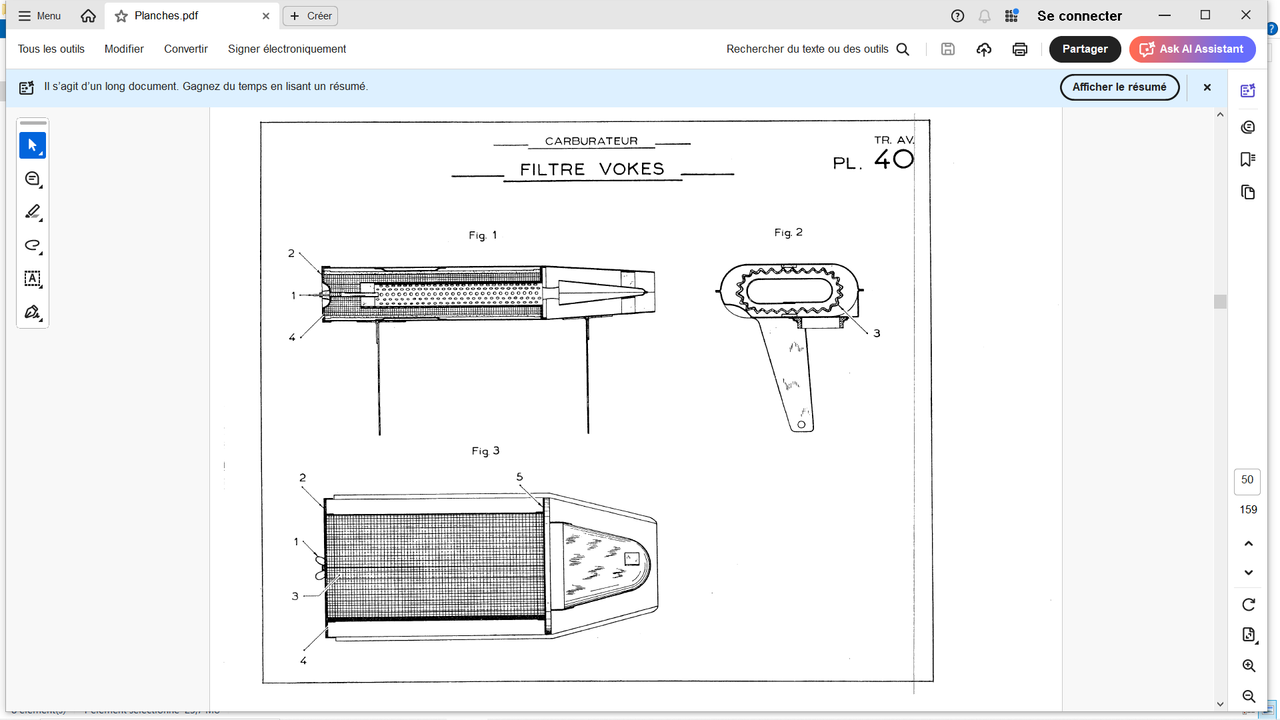Select the comment tool

point(32,179)
